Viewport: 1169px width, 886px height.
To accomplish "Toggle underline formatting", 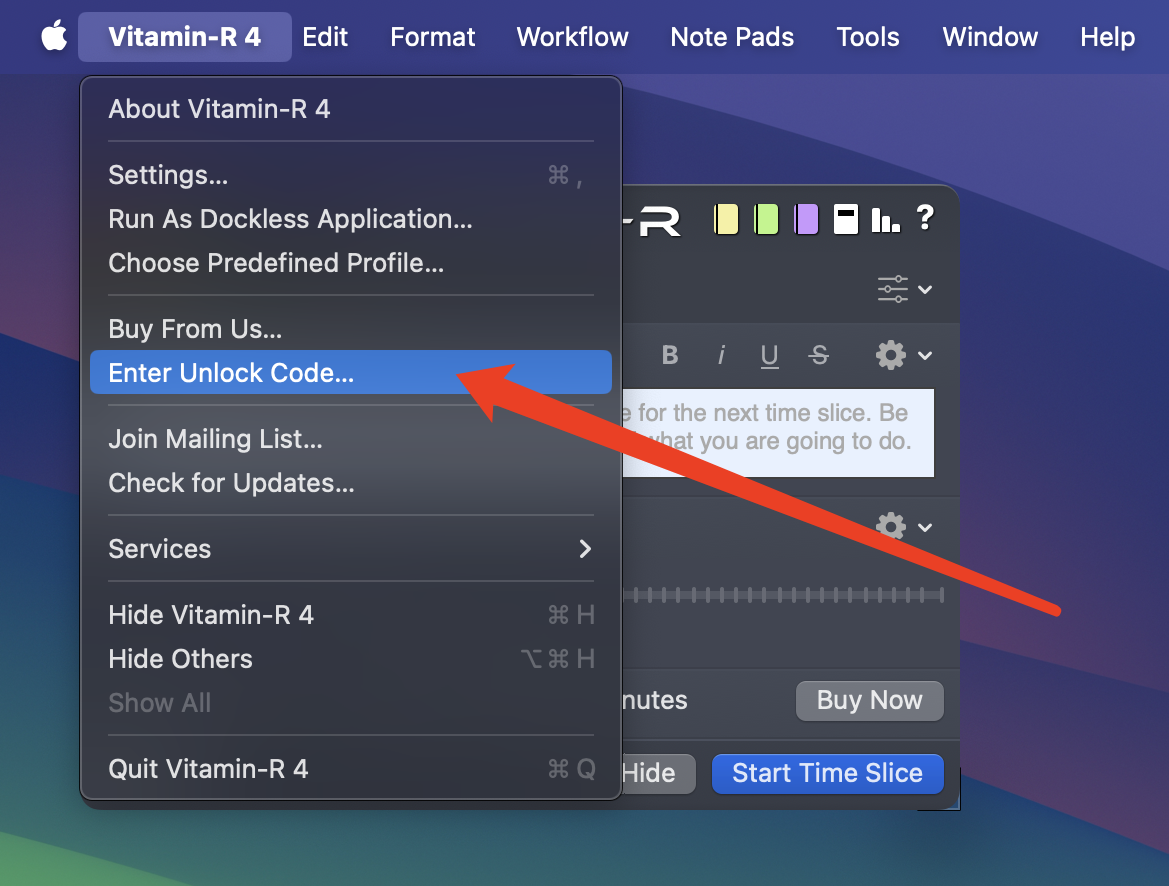I will [769, 356].
